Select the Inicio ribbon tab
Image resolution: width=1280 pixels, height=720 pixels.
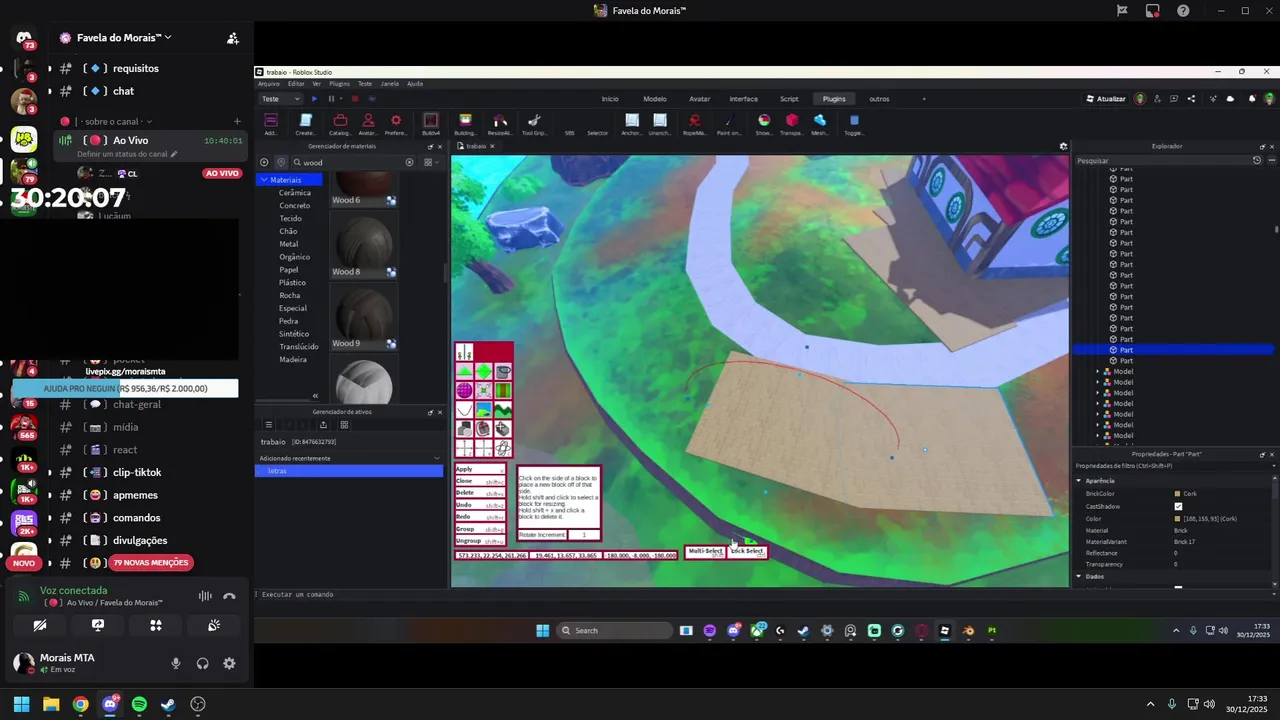coord(610,99)
